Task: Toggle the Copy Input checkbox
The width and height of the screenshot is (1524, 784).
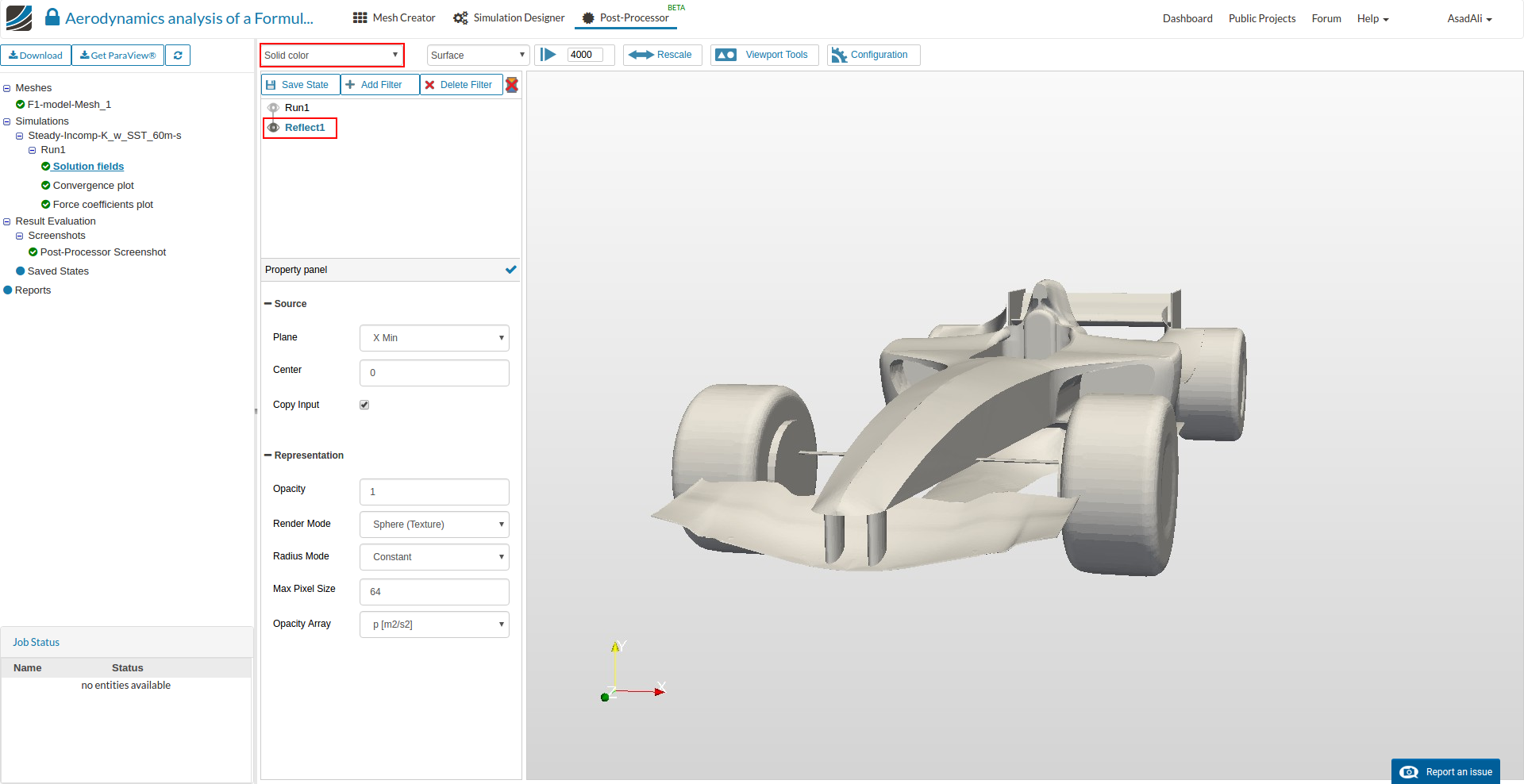Action: pyautogui.click(x=364, y=405)
